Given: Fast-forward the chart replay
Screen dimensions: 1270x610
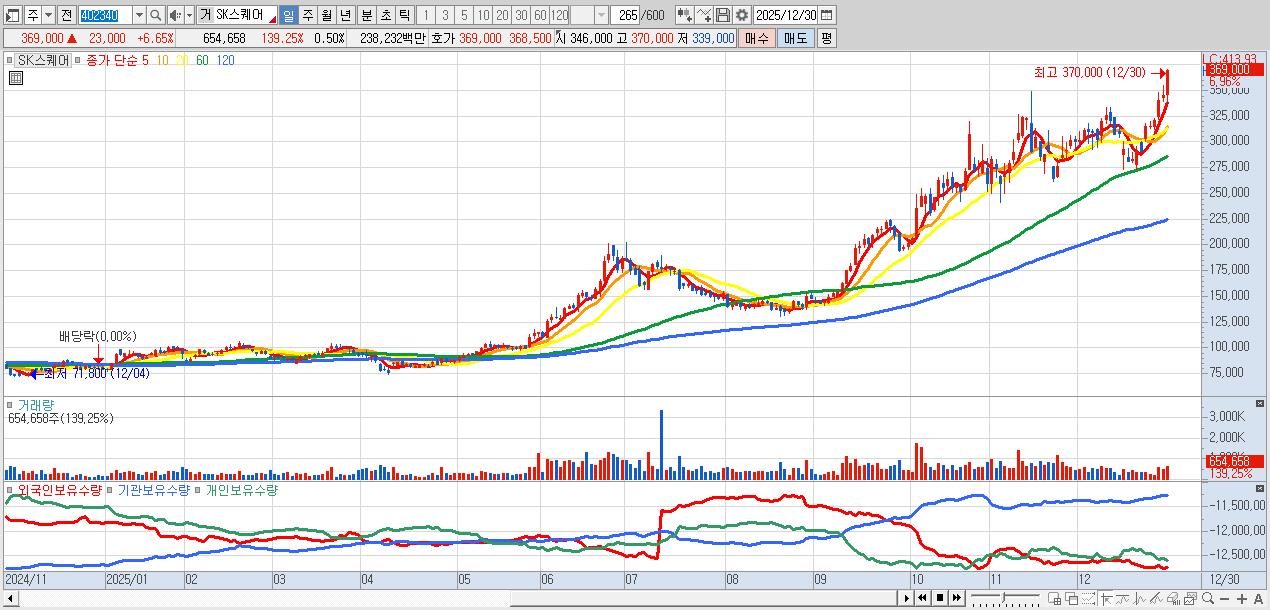Looking at the screenshot, I should (957, 598).
